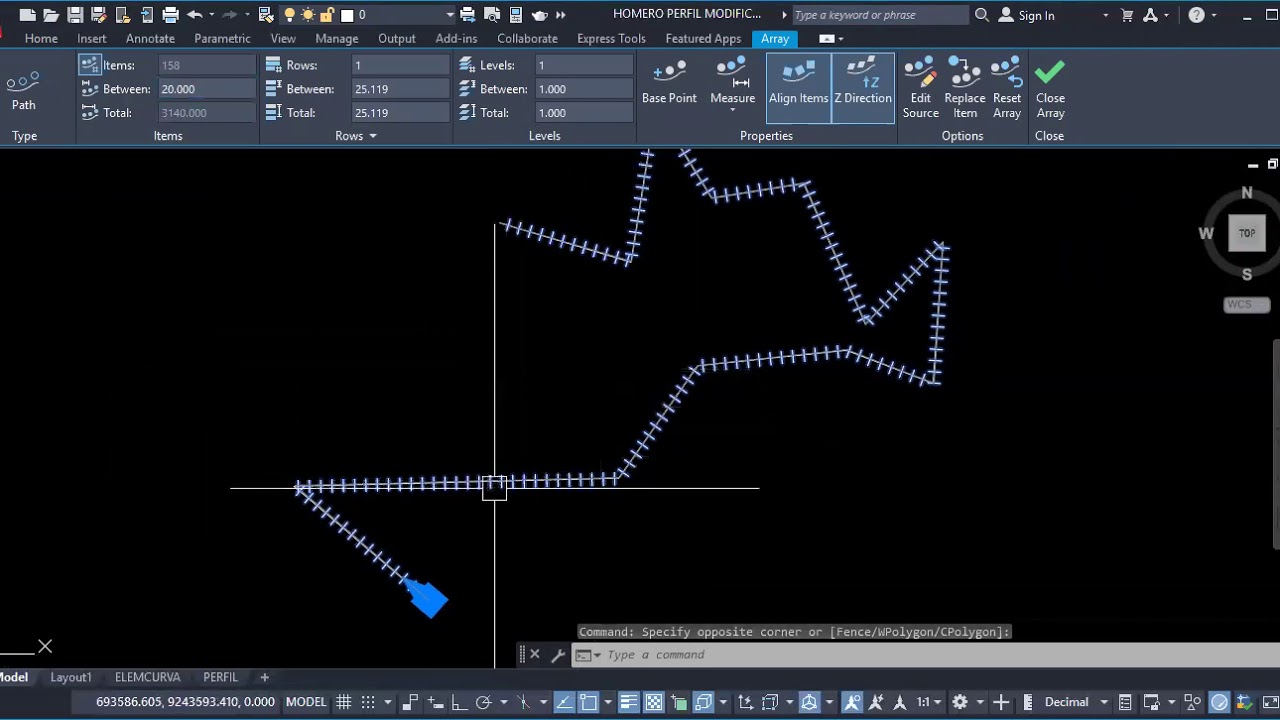Toggle Polar Tracking in the status bar

coord(483,702)
